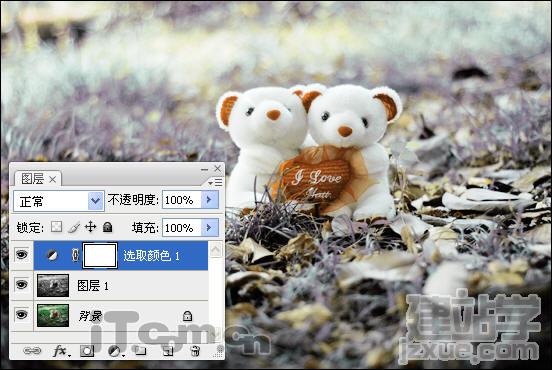Delete layer with trash icon
The width and height of the screenshot is (552, 370).
click(195, 351)
